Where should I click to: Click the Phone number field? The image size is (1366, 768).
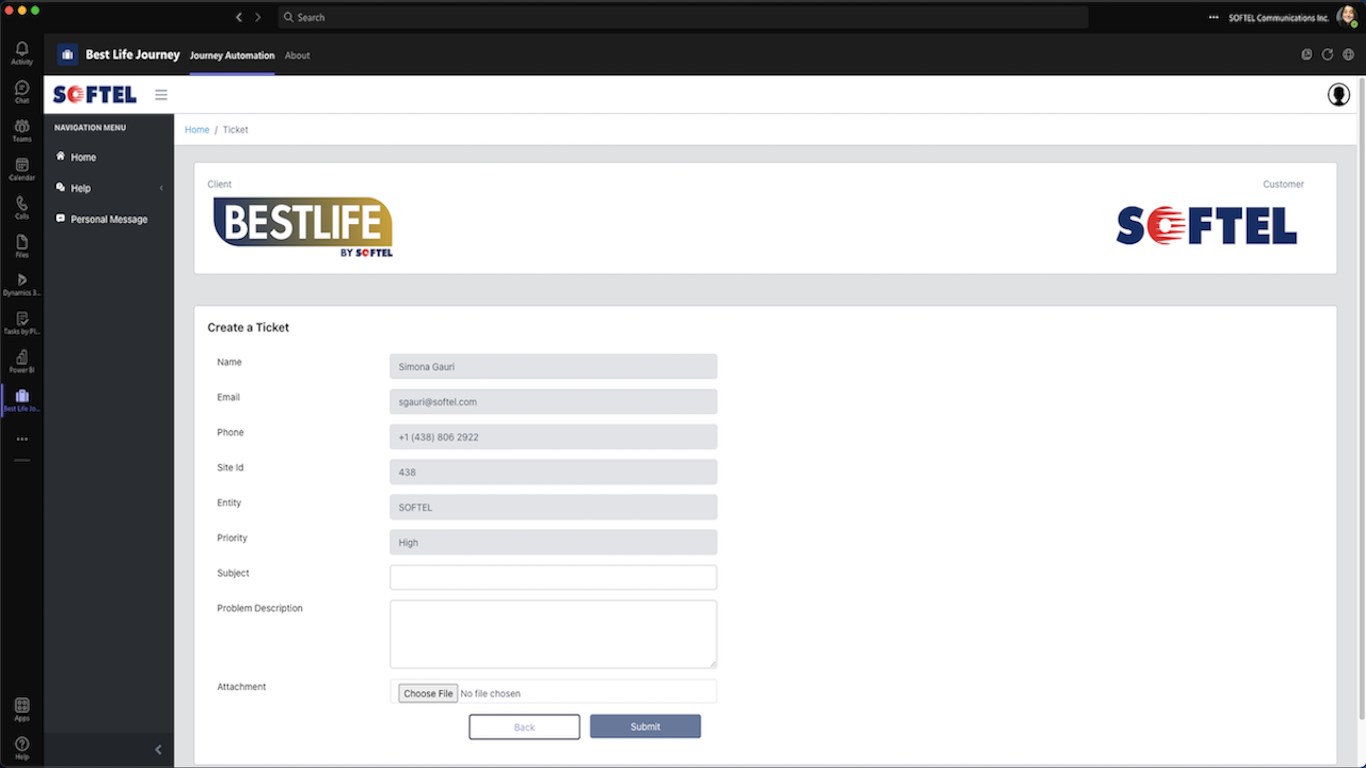coord(553,437)
